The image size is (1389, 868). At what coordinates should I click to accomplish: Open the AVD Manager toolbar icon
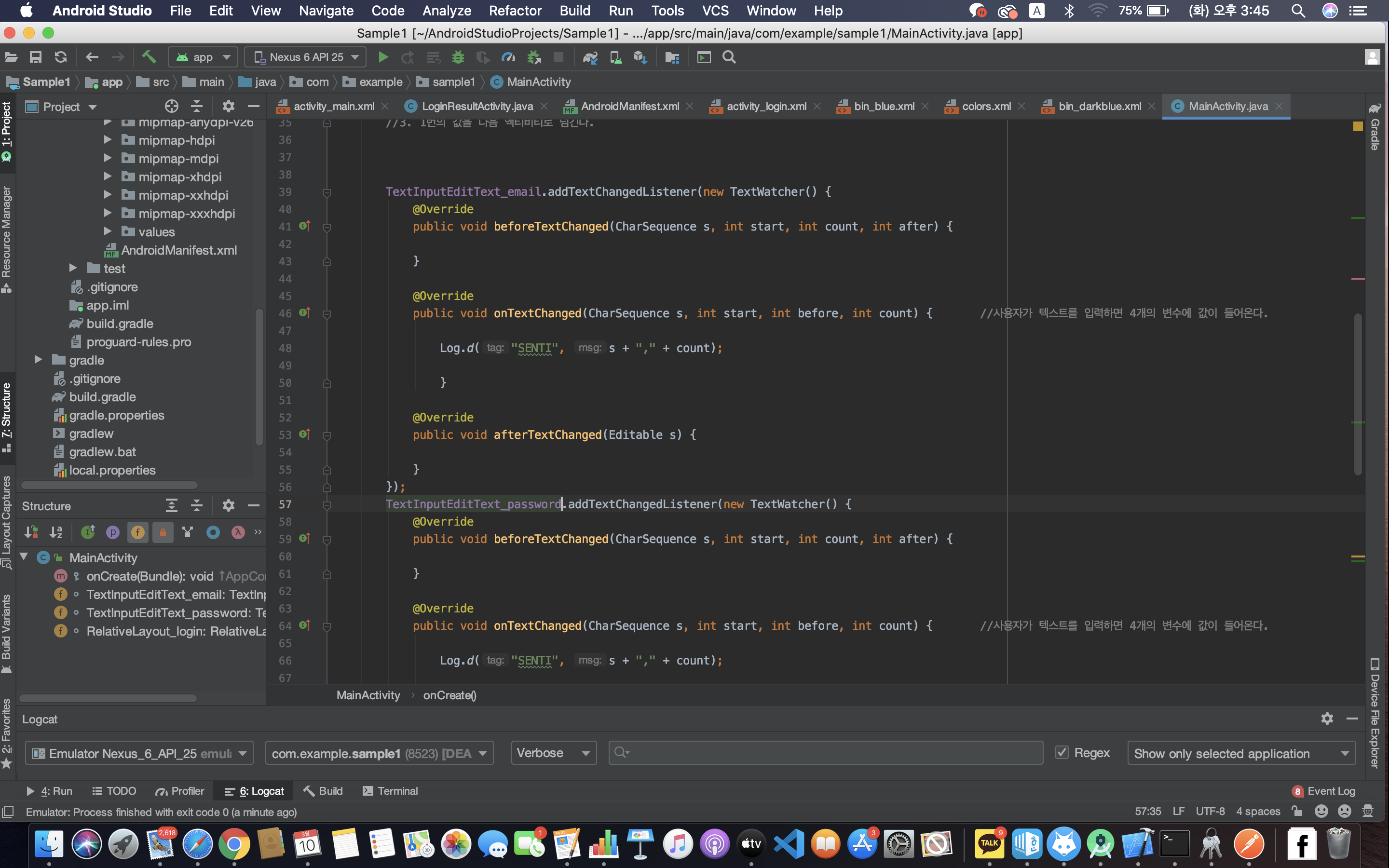point(615,57)
